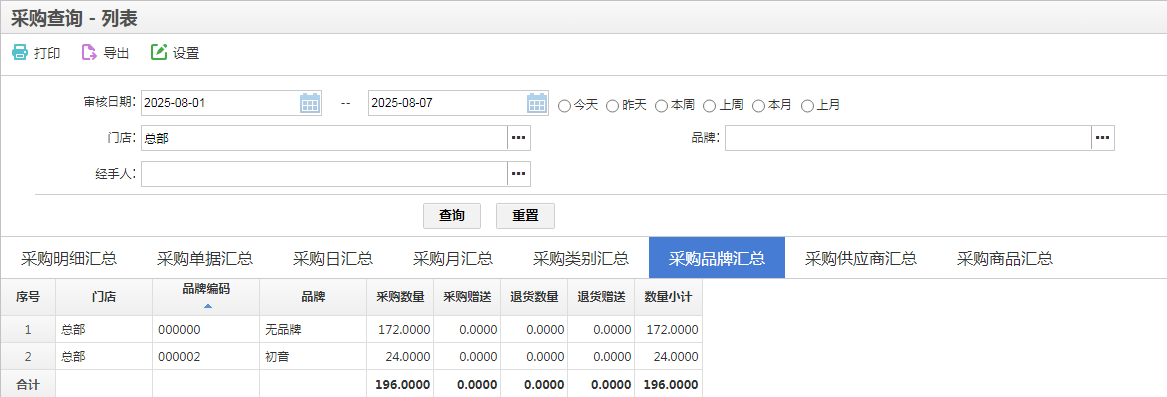Open calendar picker for end date 2025-08-07

[537, 104]
